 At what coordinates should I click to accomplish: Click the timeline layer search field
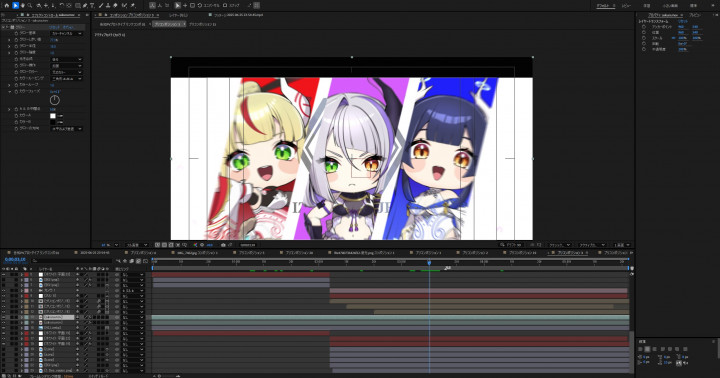coord(72,260)
